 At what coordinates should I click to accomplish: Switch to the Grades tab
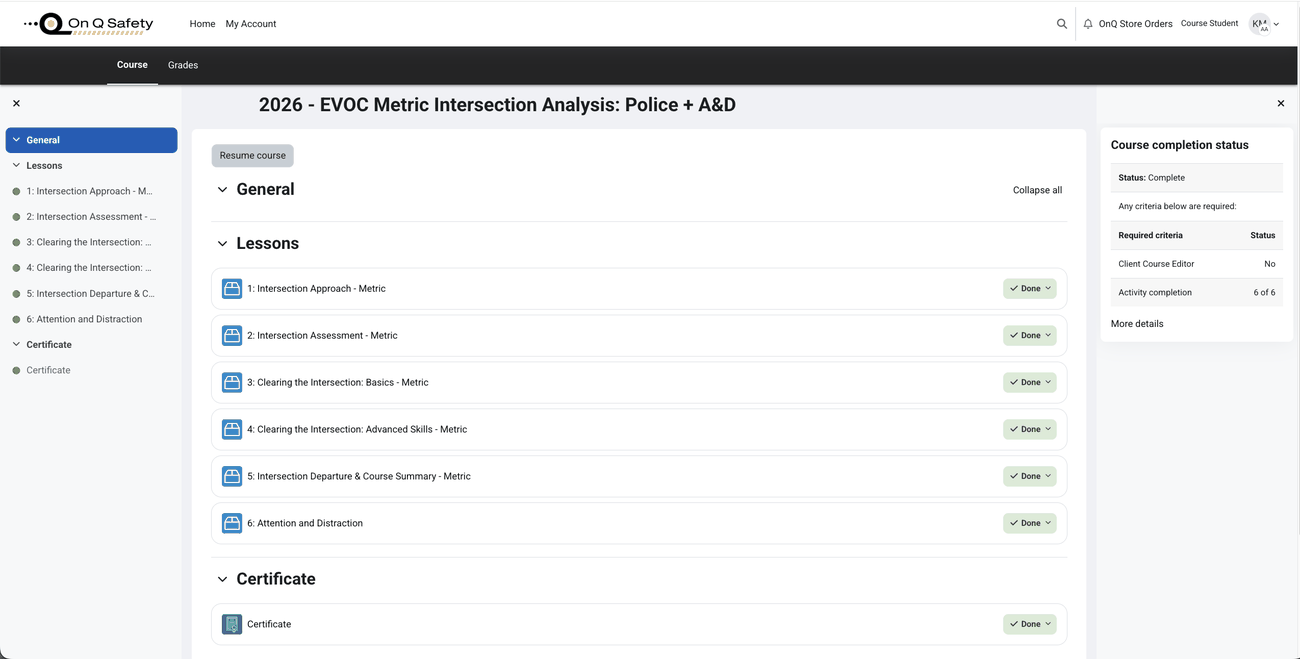click(183, 65)
